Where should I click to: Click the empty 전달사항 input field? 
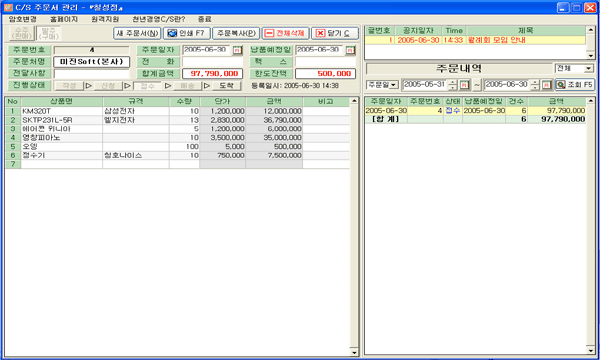tap(91, 73)
